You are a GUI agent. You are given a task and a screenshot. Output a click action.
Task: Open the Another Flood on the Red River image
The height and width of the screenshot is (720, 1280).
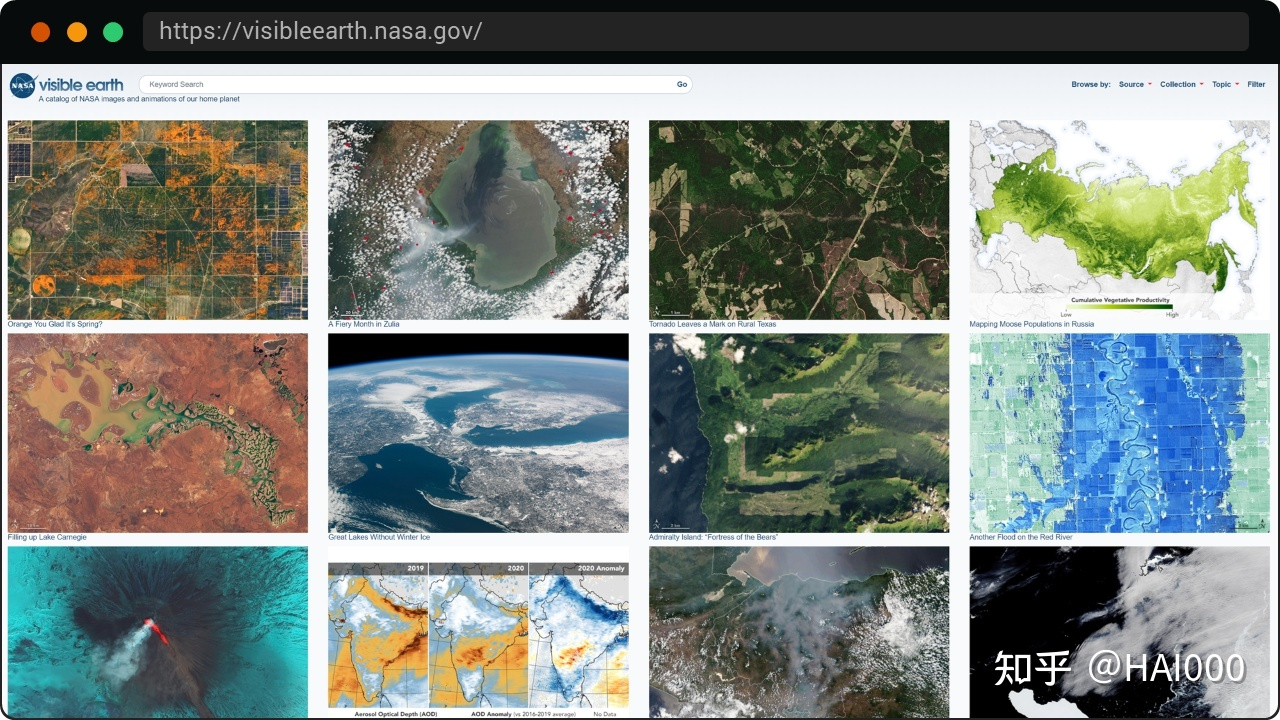point(1120,433)
